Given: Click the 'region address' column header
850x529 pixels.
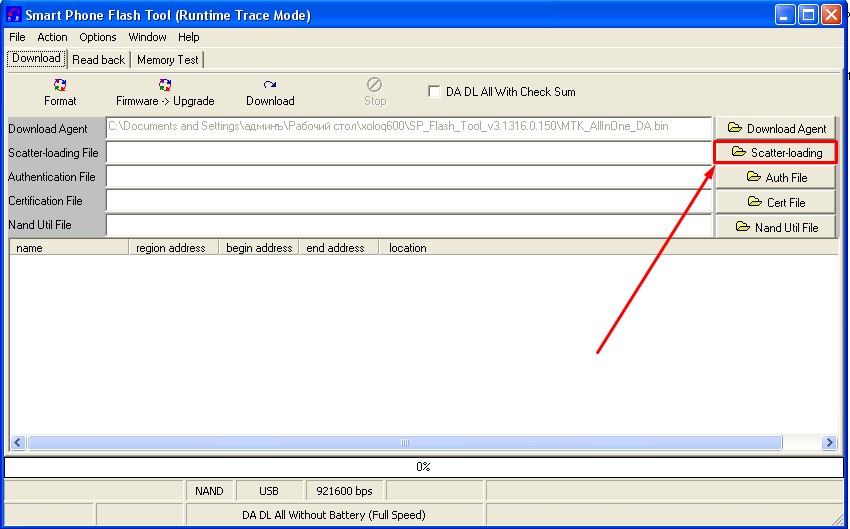Looking at the screenshot, I should pyautogui.click(x=171, y=248).
